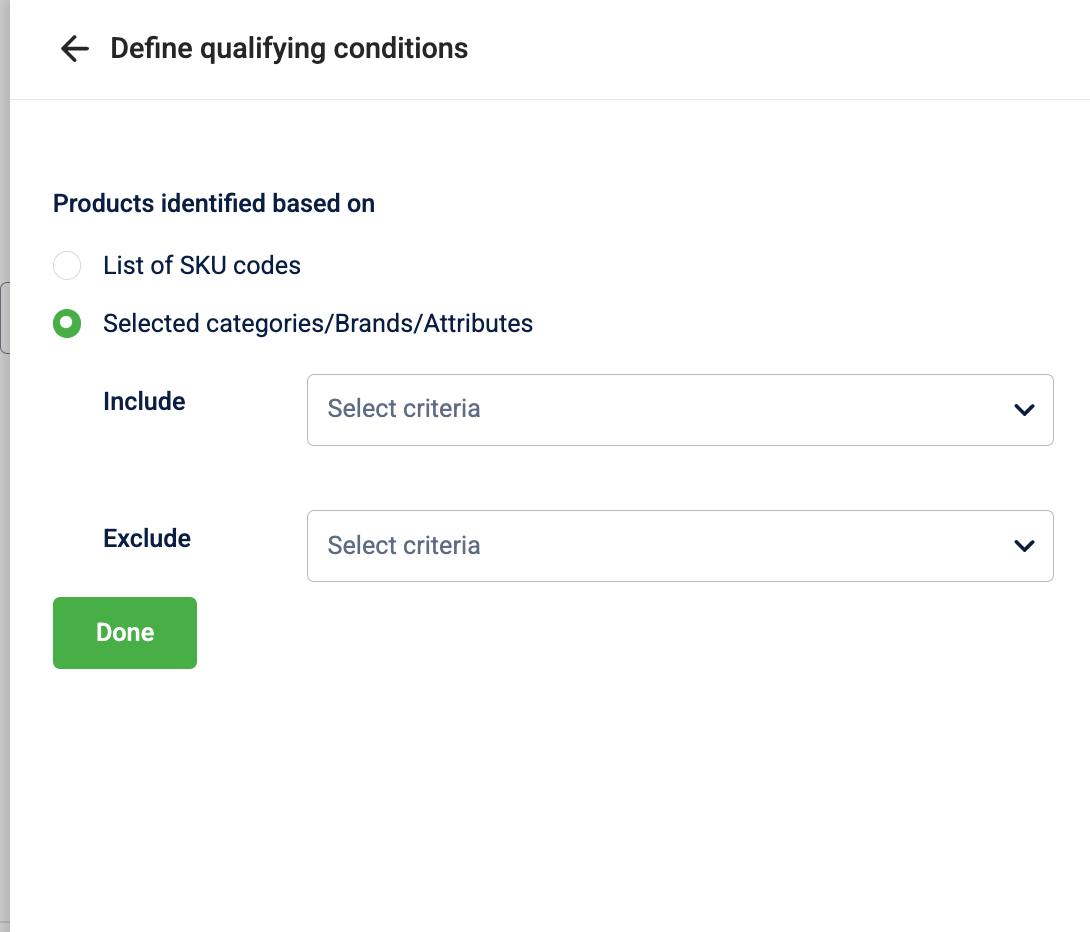Click the partially hidden element behind the panel edge

[4, 318]
